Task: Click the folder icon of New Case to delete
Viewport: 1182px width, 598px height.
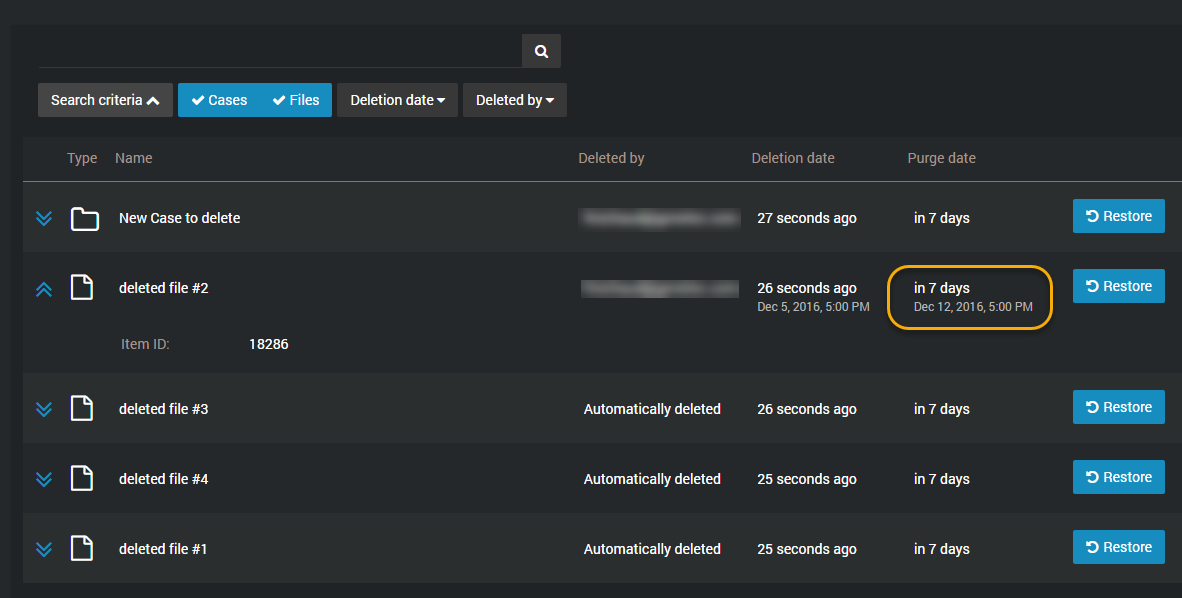Action: click(84, 219)
